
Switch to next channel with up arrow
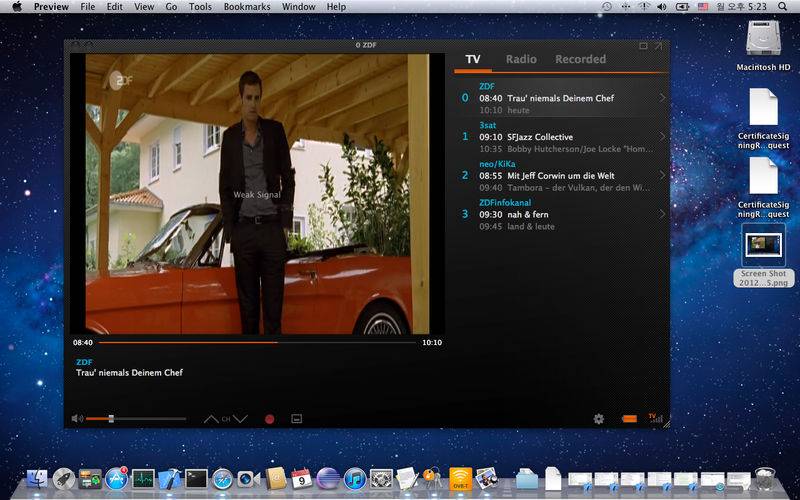[x=211, y=419]
